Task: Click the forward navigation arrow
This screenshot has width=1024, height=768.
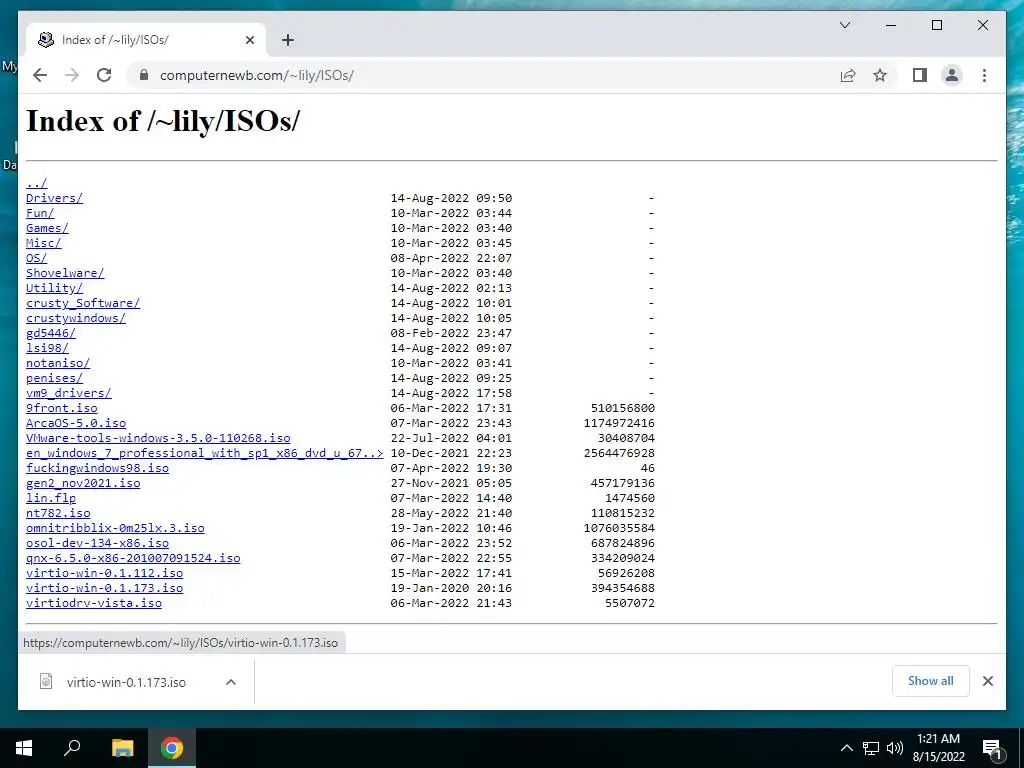Action: (x=72, y=75)
